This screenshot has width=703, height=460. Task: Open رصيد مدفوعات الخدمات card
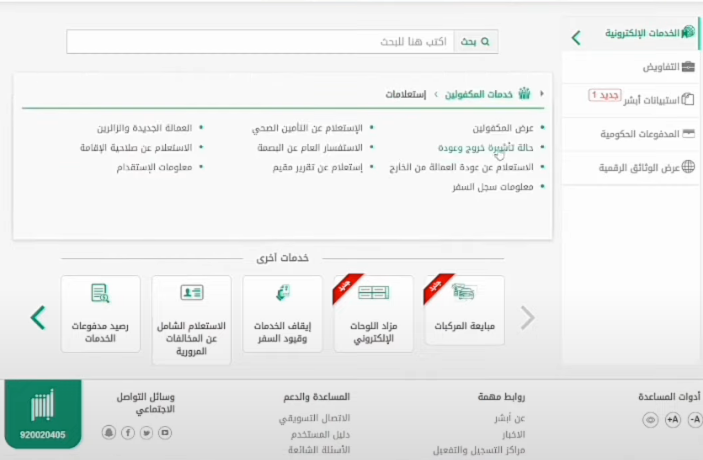tap(100, 314)
